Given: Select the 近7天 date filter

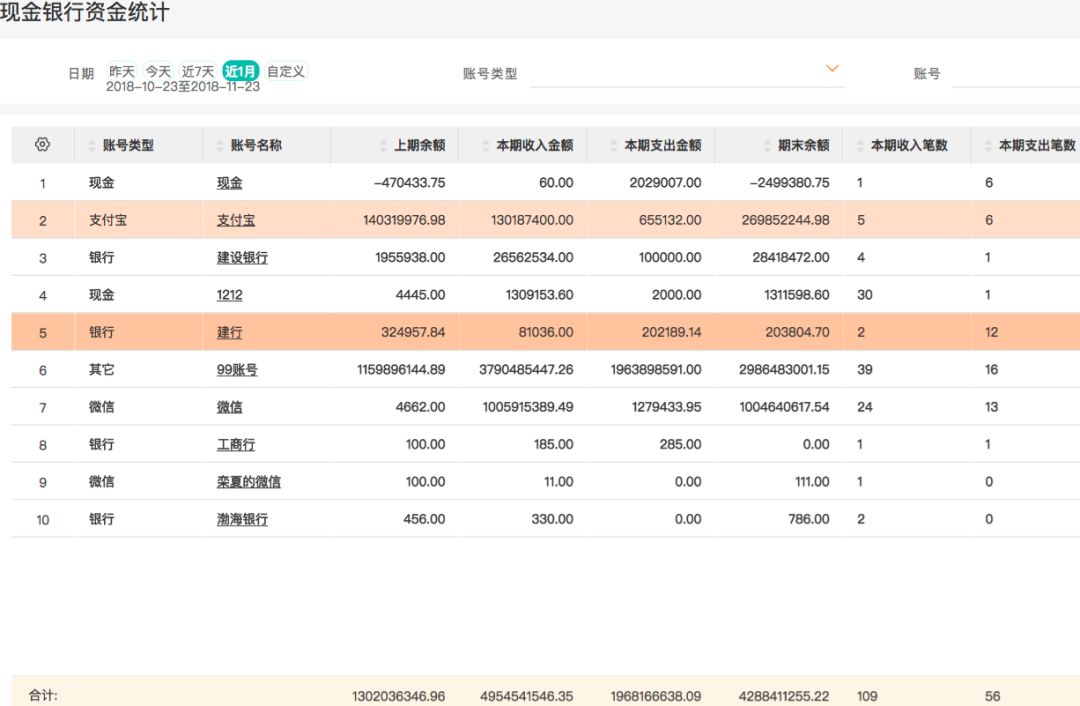Looking at the screenshot, I should pos(198,71).
